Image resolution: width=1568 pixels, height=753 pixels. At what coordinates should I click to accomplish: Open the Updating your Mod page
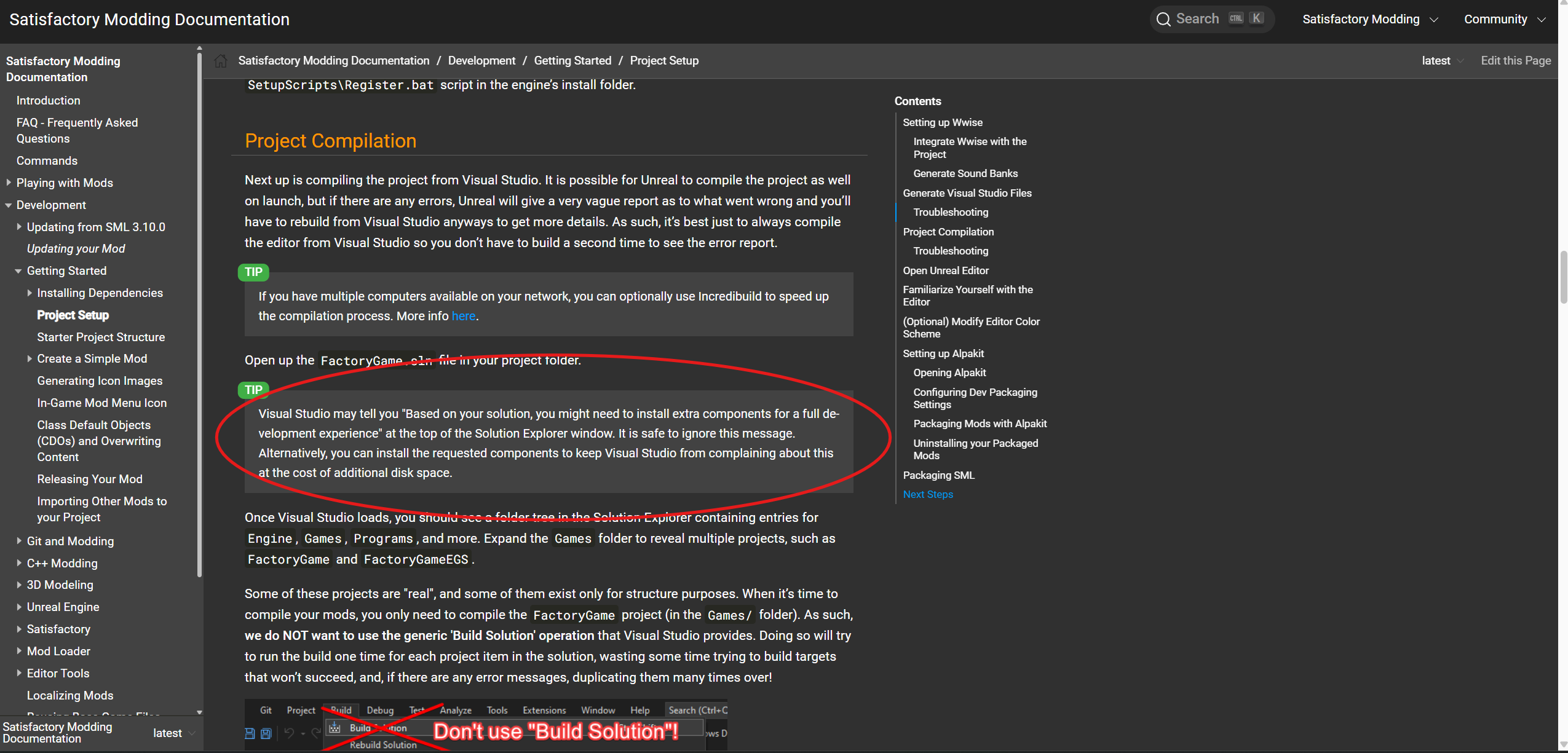[76, 248]
